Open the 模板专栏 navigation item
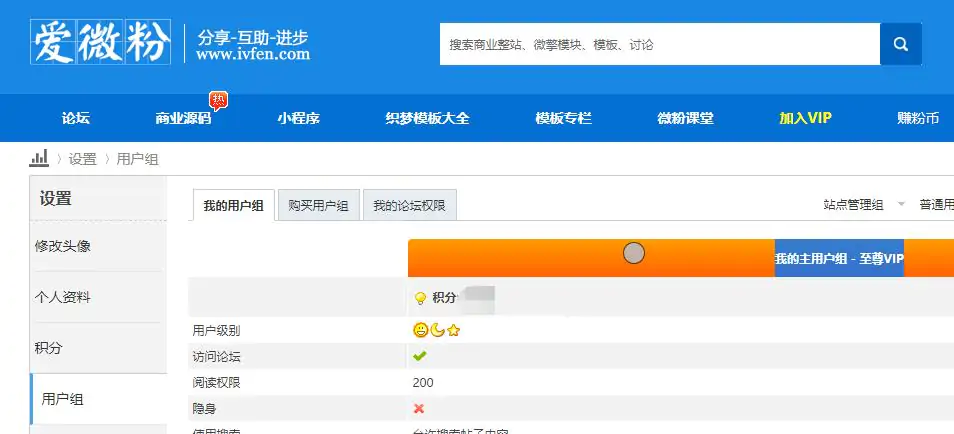954x434 pixels. coord(563,118)
